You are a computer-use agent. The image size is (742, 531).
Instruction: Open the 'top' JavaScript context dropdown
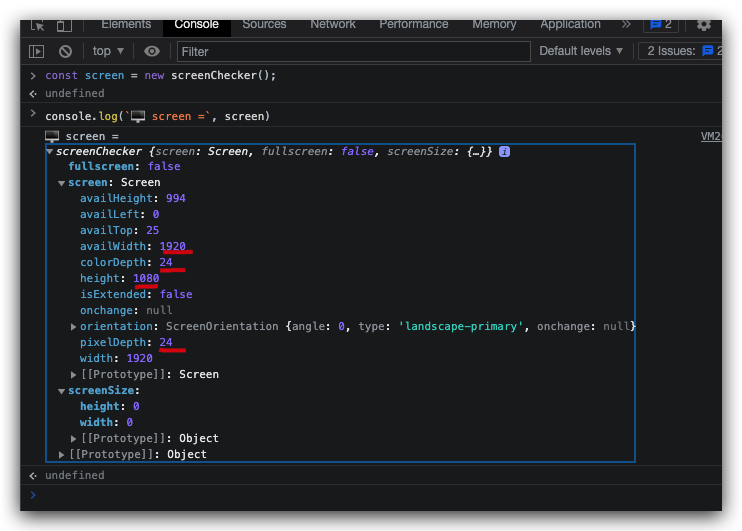pos(108,51)
